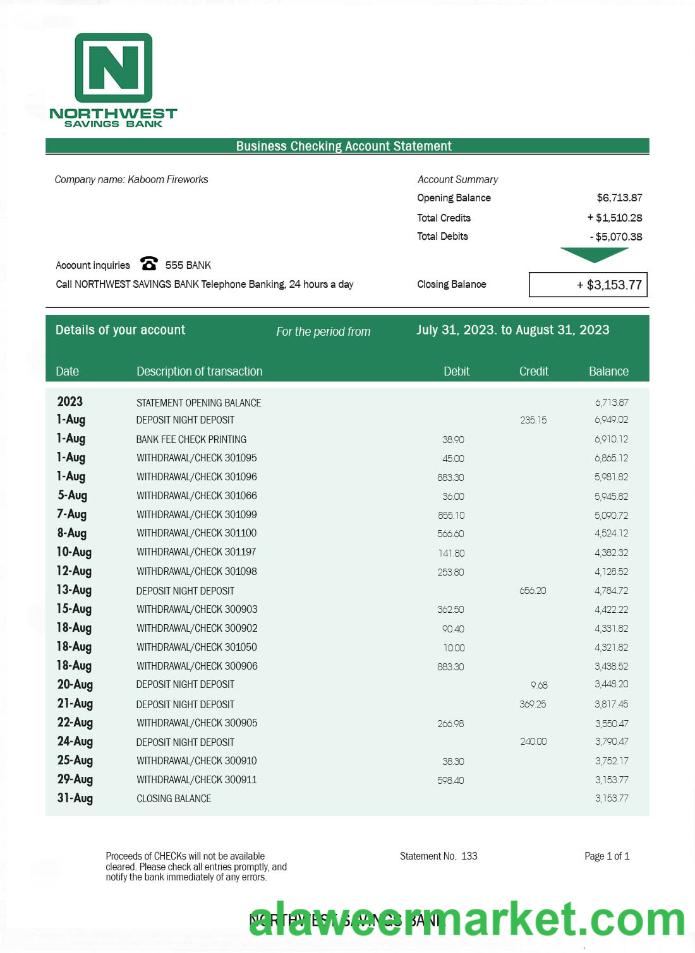Click 'WITHDRAWAL/CHECK 301098' description
The height and width of the screenshot is (953, 695).
point(197,571)
